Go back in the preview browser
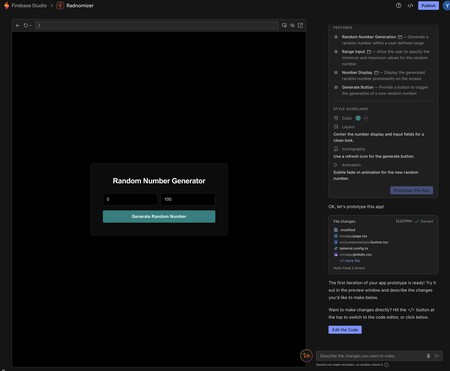 click(18, 25)
